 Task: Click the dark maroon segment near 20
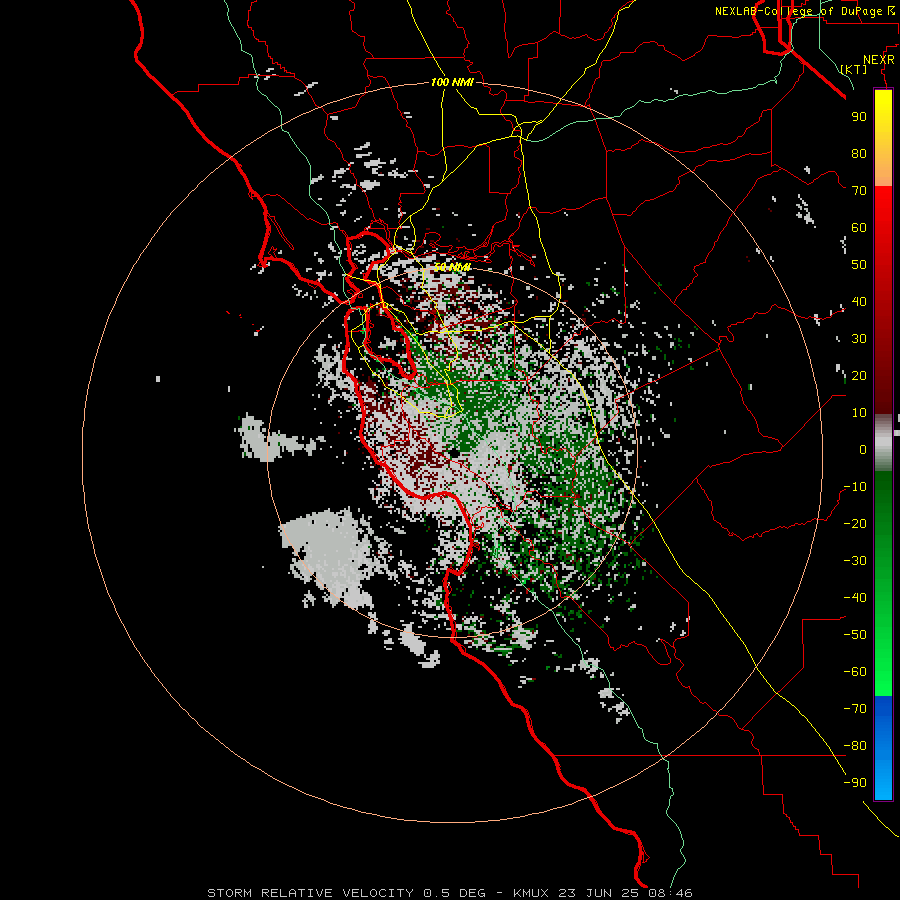(883, 379)
